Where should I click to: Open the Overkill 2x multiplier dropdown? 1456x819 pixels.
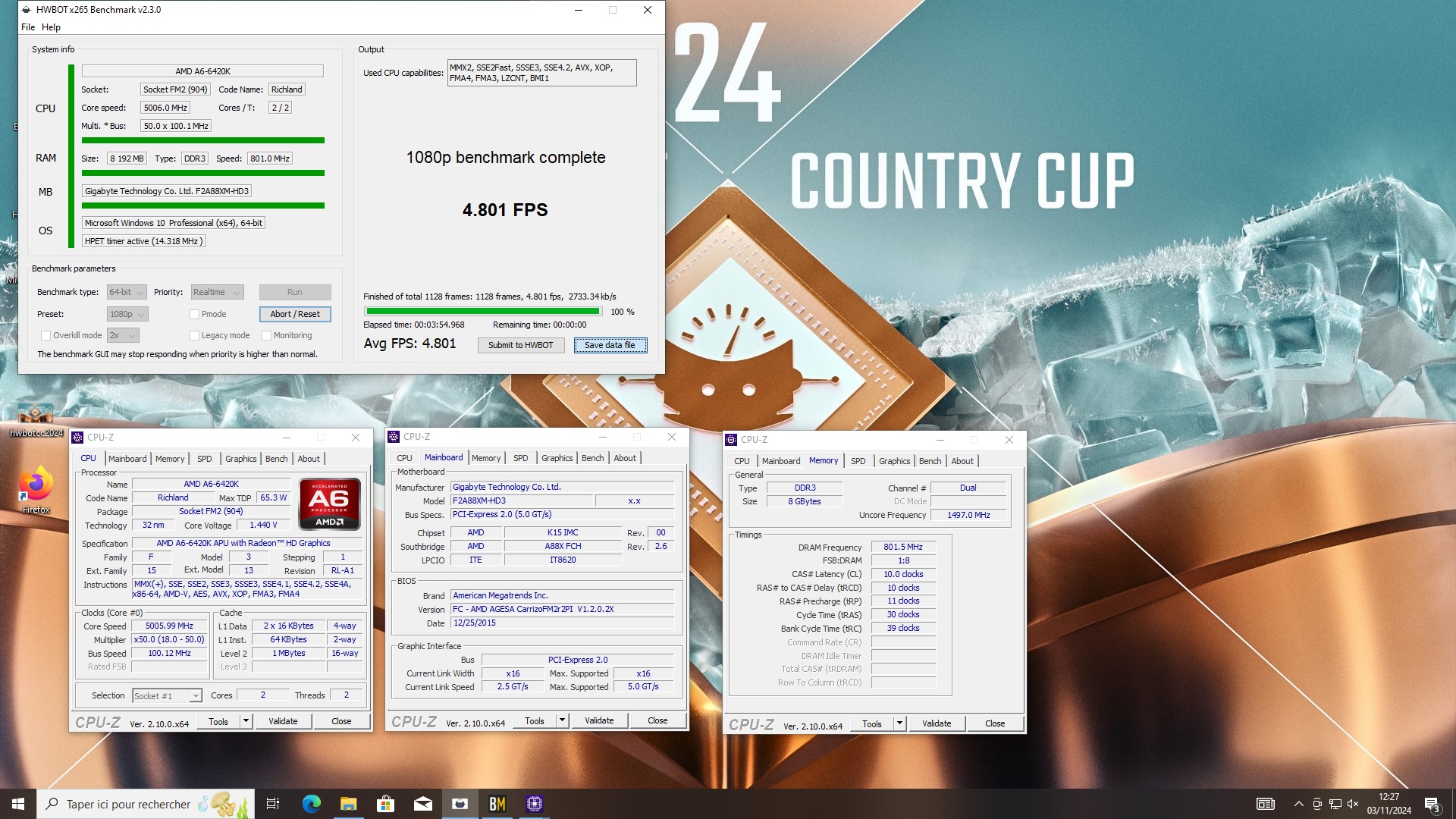(123, 335)
